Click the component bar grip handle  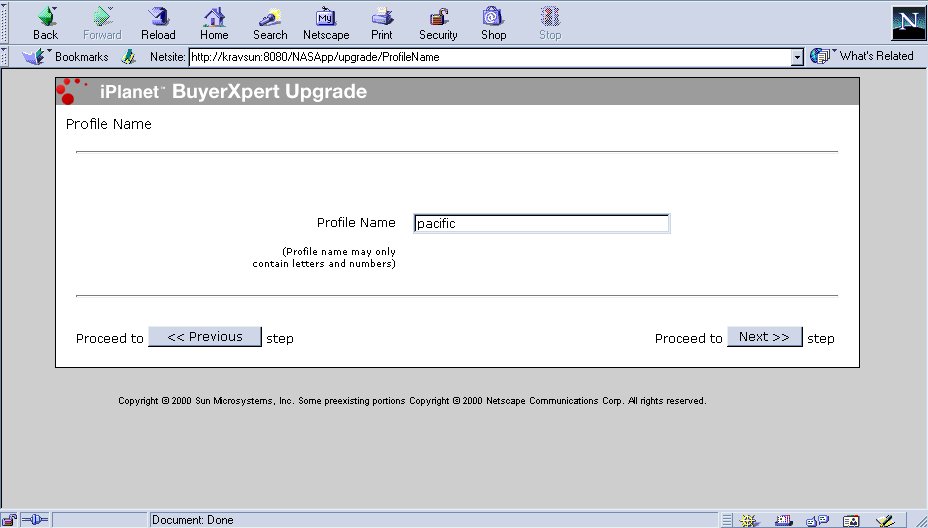click(727, 520)
